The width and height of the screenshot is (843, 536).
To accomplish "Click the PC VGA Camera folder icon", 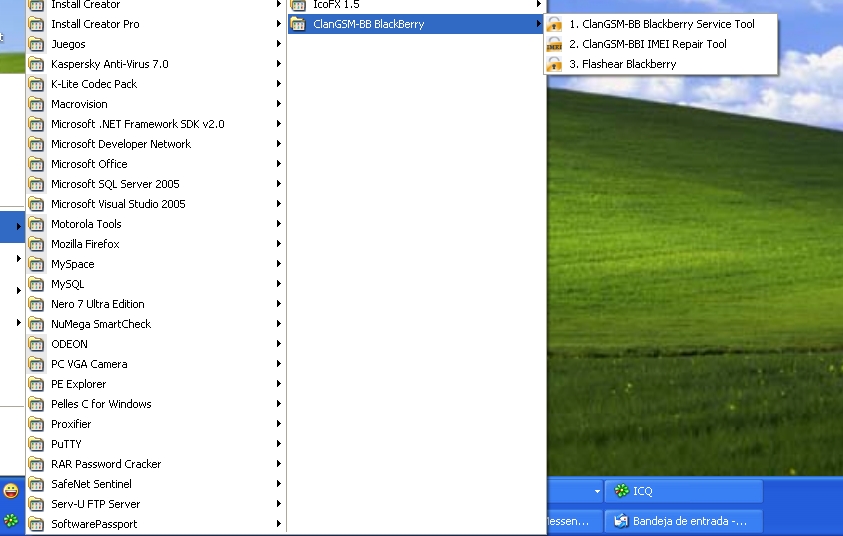I will pos(36,364).
